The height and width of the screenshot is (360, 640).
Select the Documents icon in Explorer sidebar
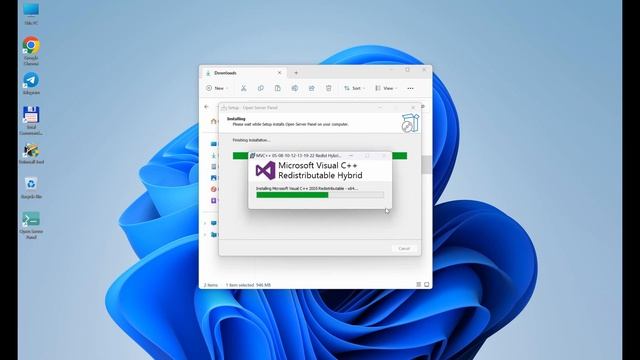(x=213, y=167)
